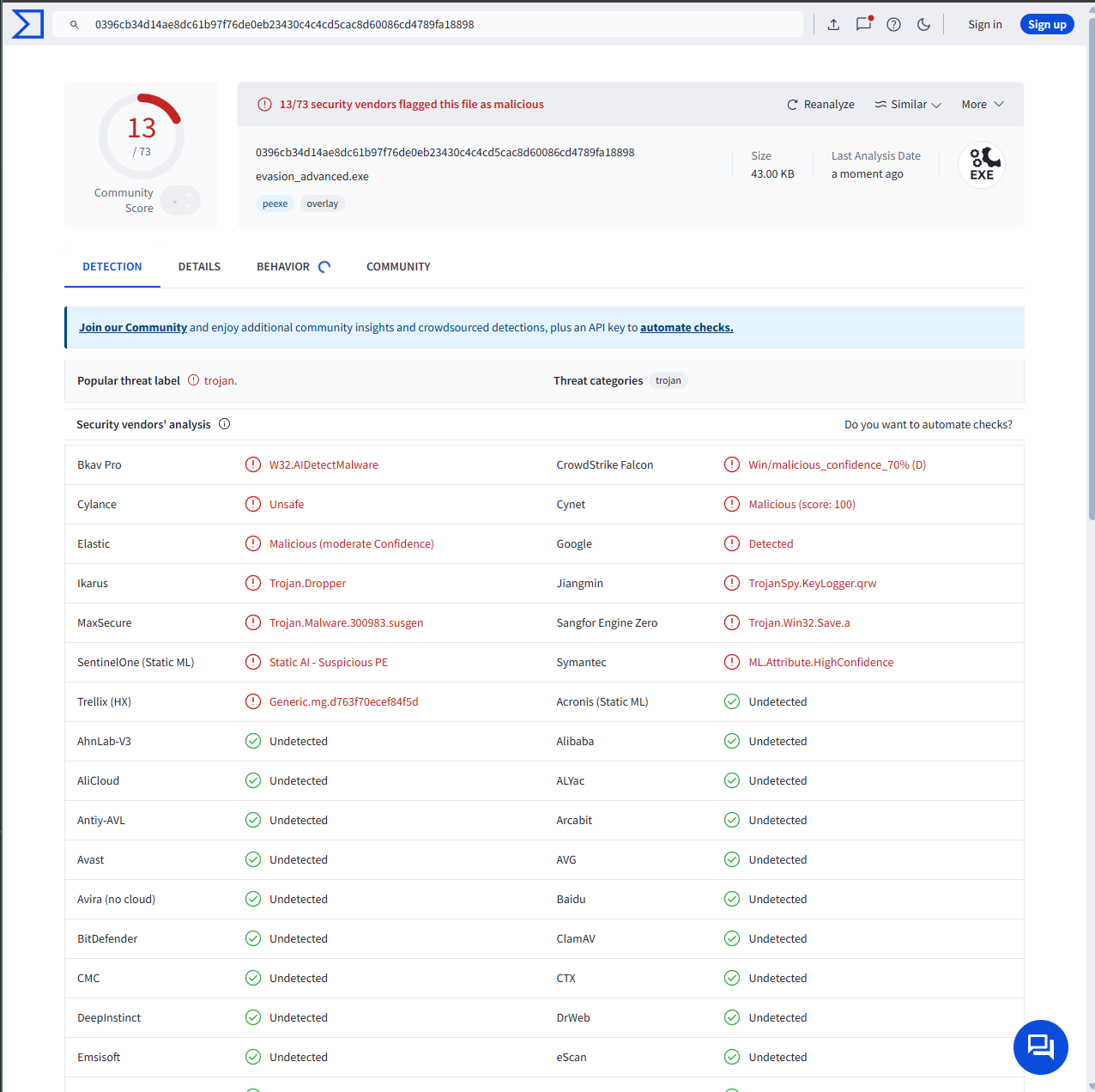Click the EXE file type icon
This screenshot has width=1095, height=1092.
point(982,164)
